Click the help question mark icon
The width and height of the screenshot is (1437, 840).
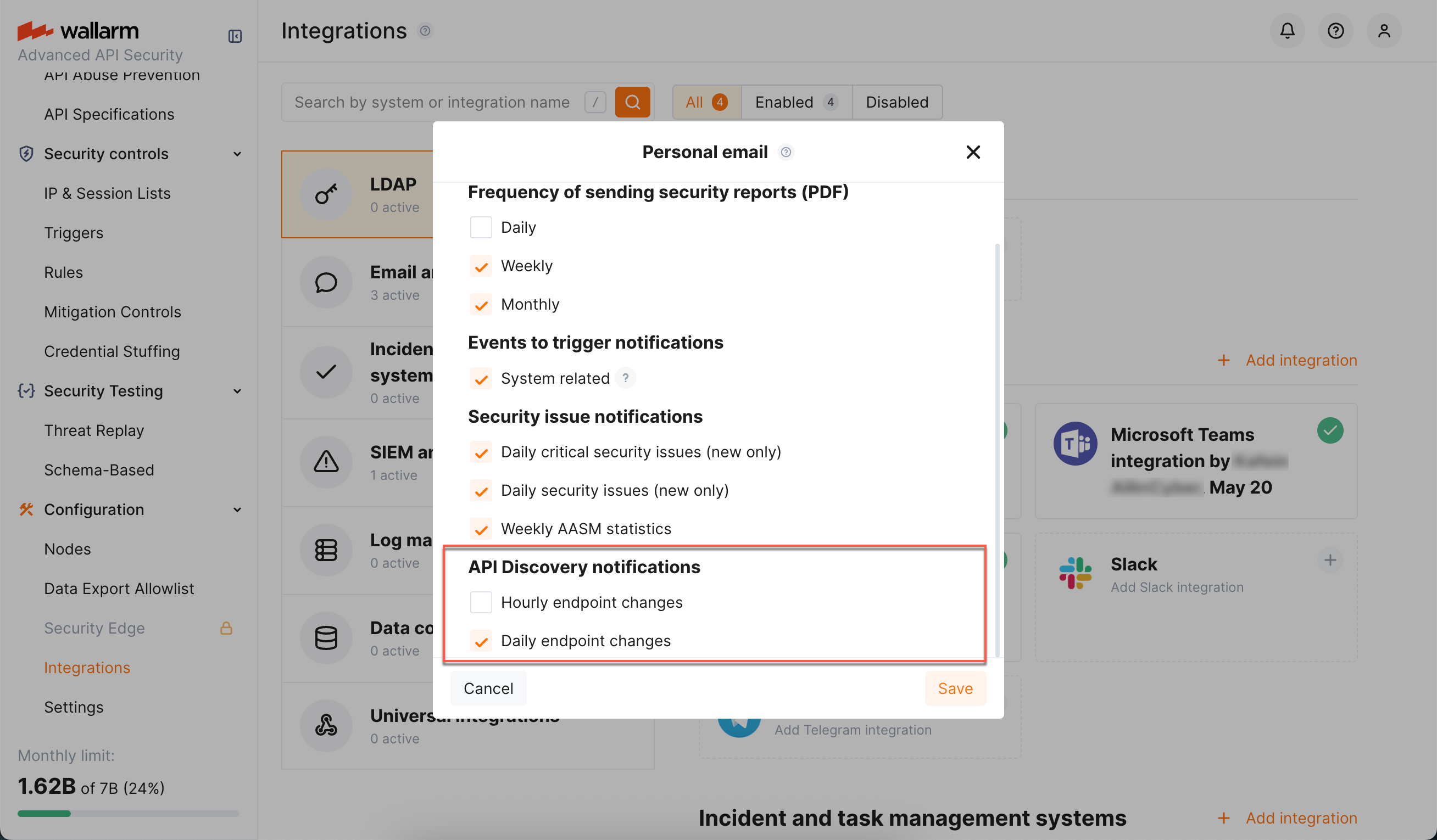coord(1335,30)
